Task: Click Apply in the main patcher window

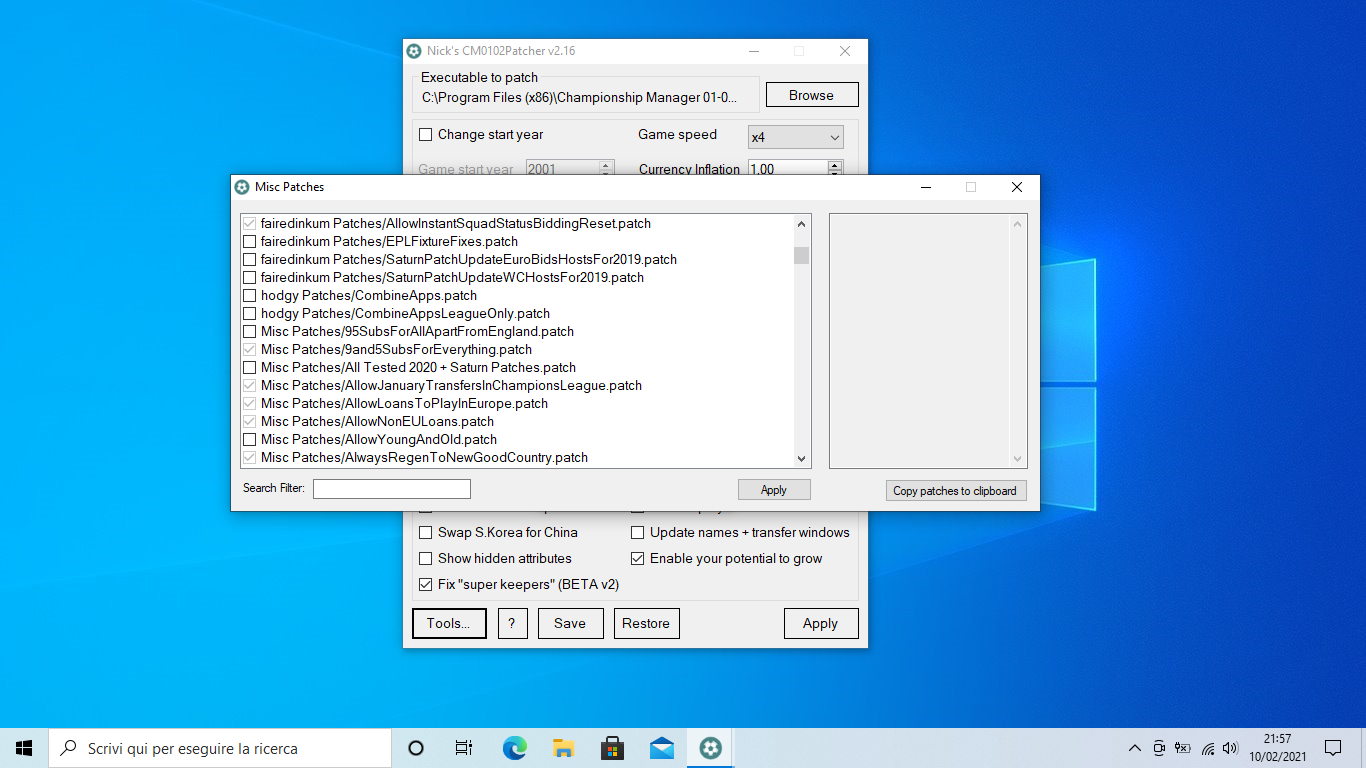Action: click(821, 623)
